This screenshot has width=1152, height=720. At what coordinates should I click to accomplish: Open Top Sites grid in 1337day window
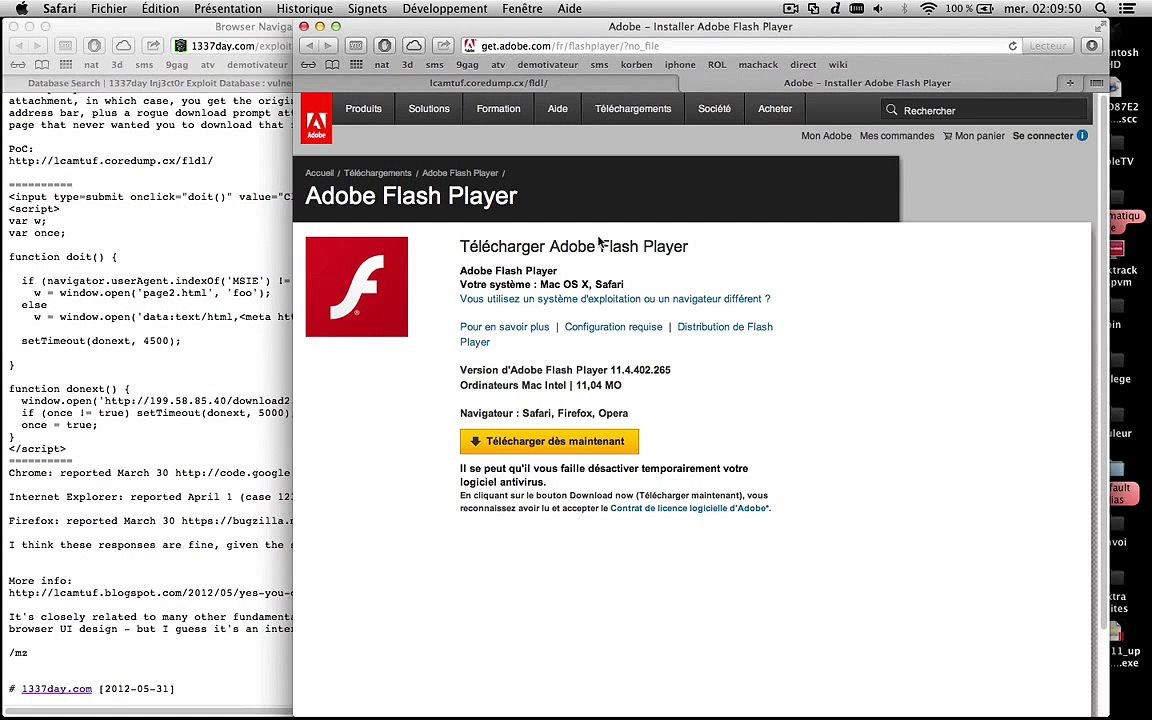[x=65, y=65]
